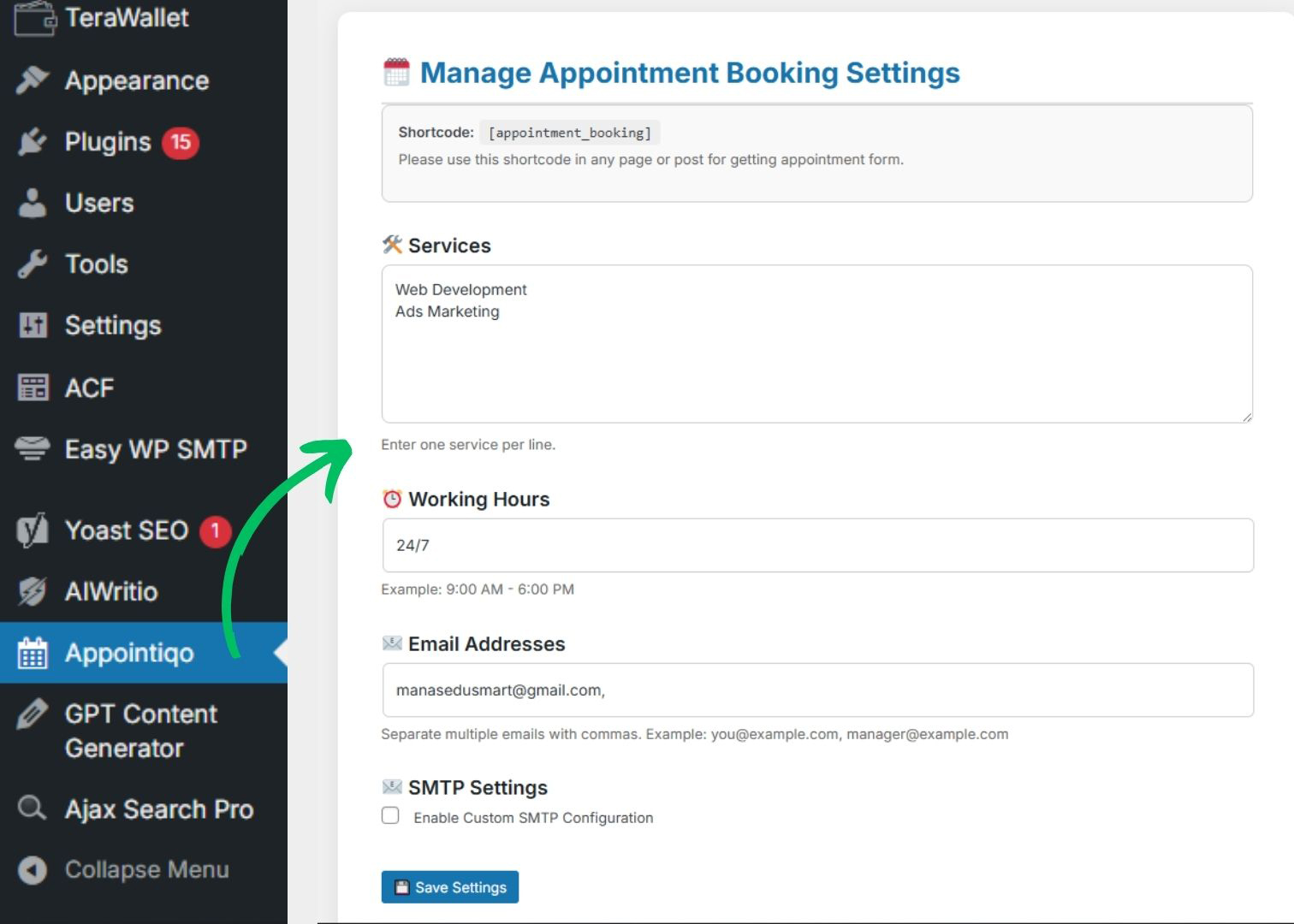
Task: Click the ACF grid icon
Action: (x=33, y=388)
